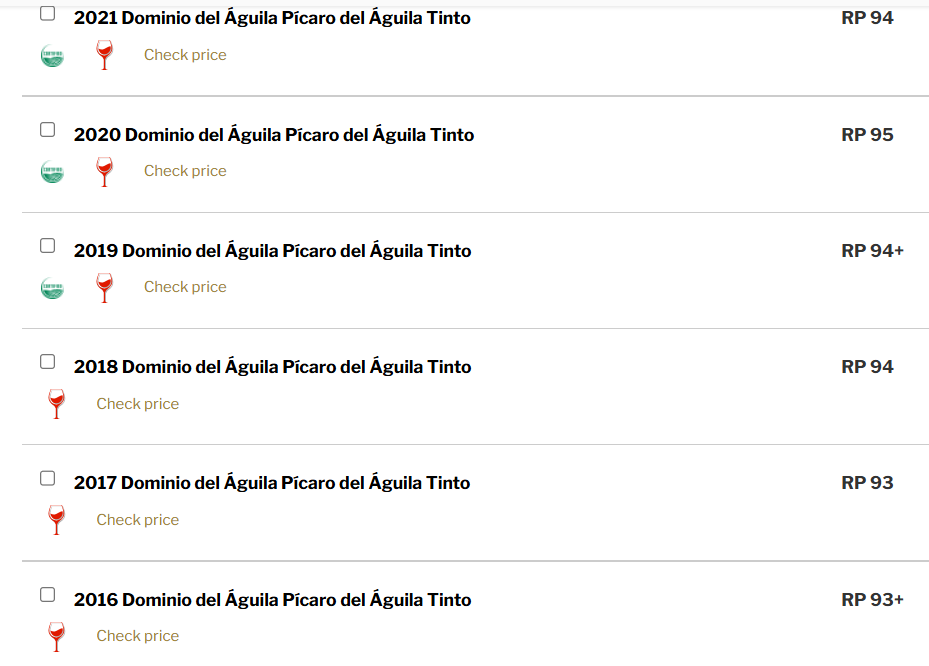Click the RP 95 score for 2020 vintage
The height and width of the screenshot is (666, 929).
867,135
